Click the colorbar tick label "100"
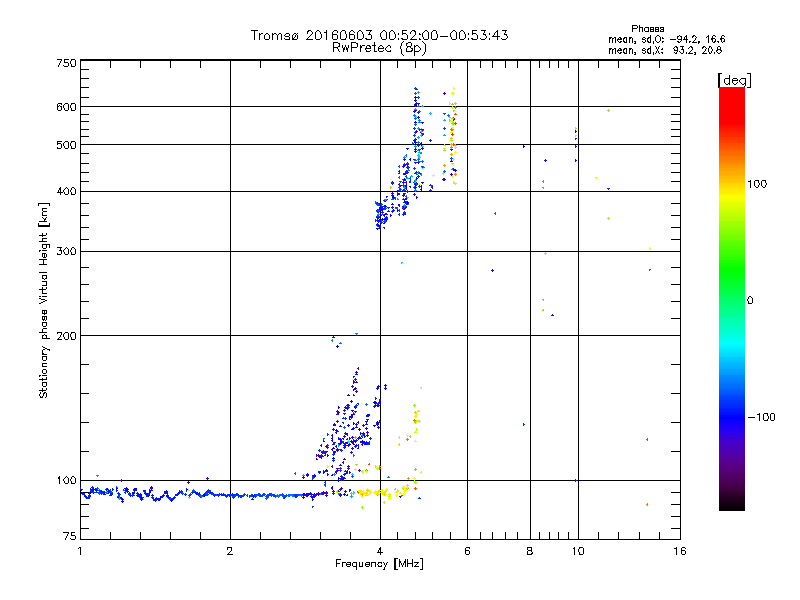This screenshot has height=600, width=800. [757, 184]
